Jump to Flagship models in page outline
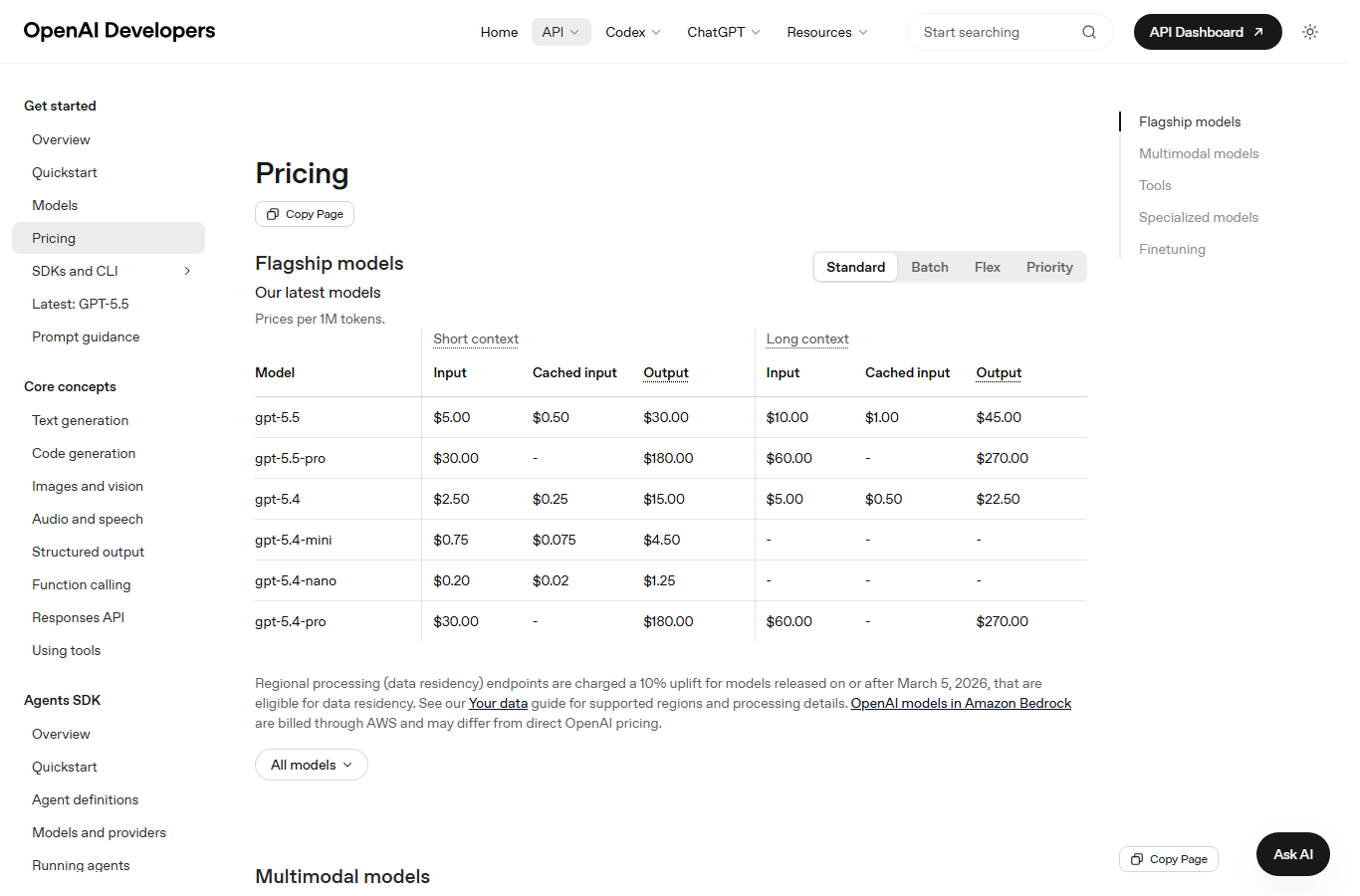 (x=1190, y=121)
